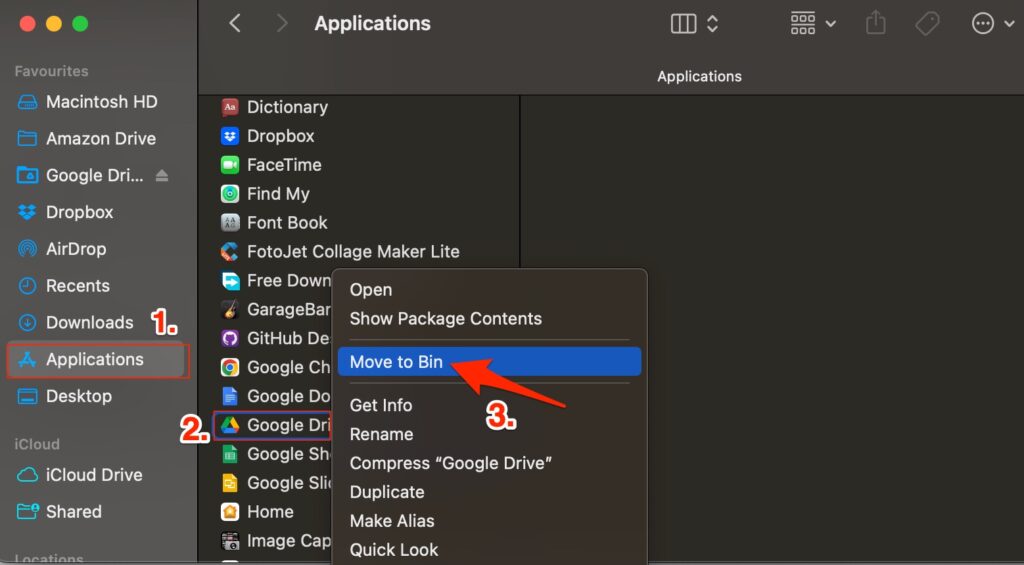
Task: Click the Home app icon
Action: pos(230,511)
